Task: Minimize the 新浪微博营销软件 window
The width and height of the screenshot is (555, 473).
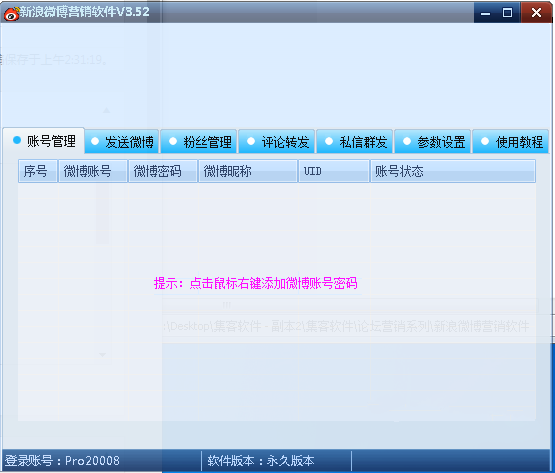Action: point(486,13)
